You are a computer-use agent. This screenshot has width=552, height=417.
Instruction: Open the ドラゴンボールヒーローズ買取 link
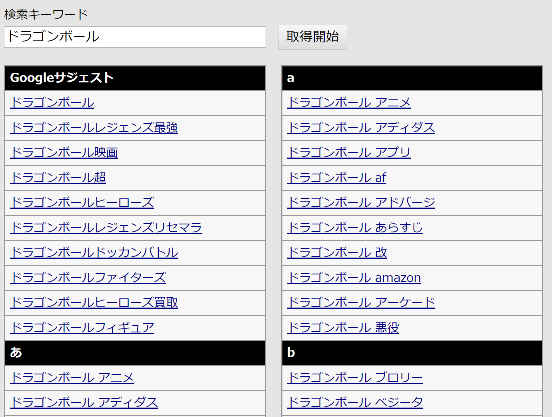coord(94,303)
